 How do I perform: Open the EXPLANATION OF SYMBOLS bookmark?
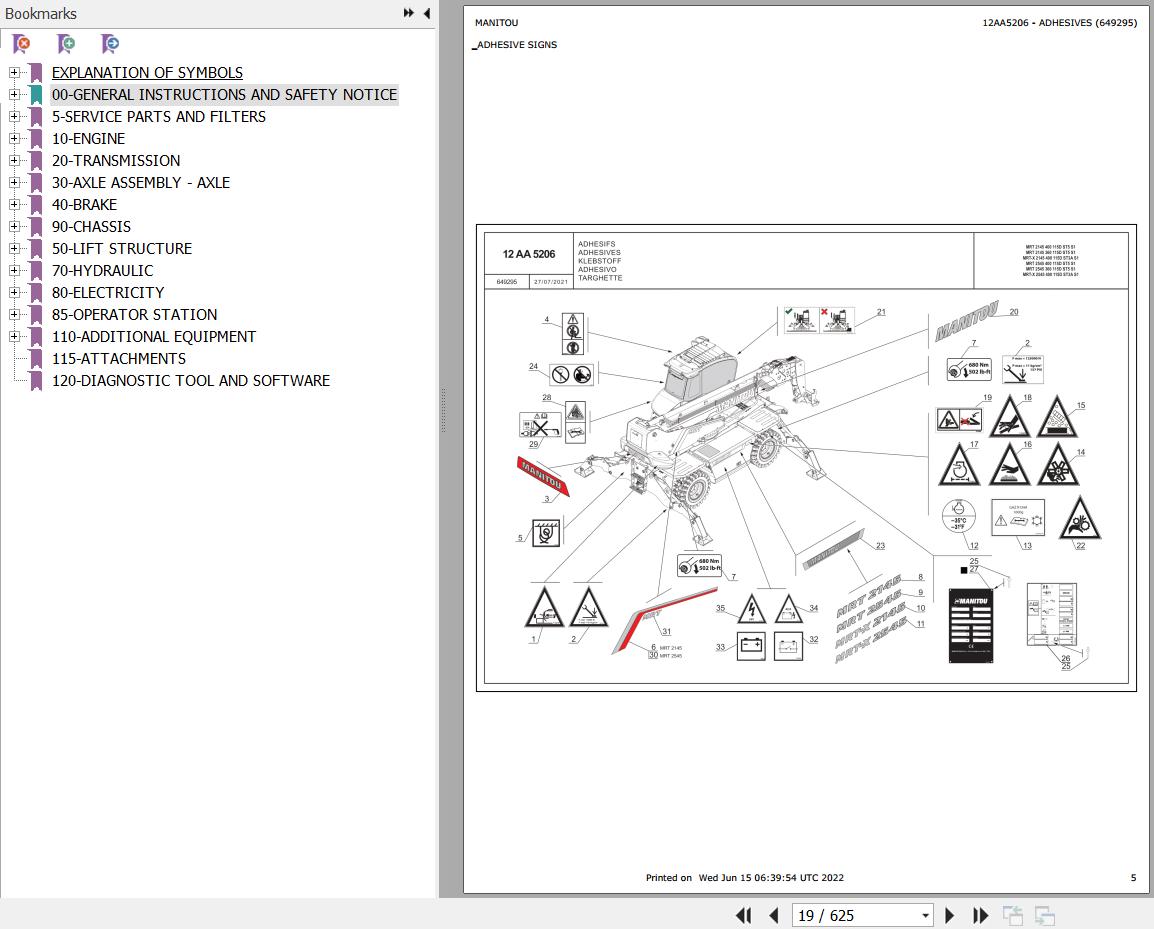click(x=147, y=73)
